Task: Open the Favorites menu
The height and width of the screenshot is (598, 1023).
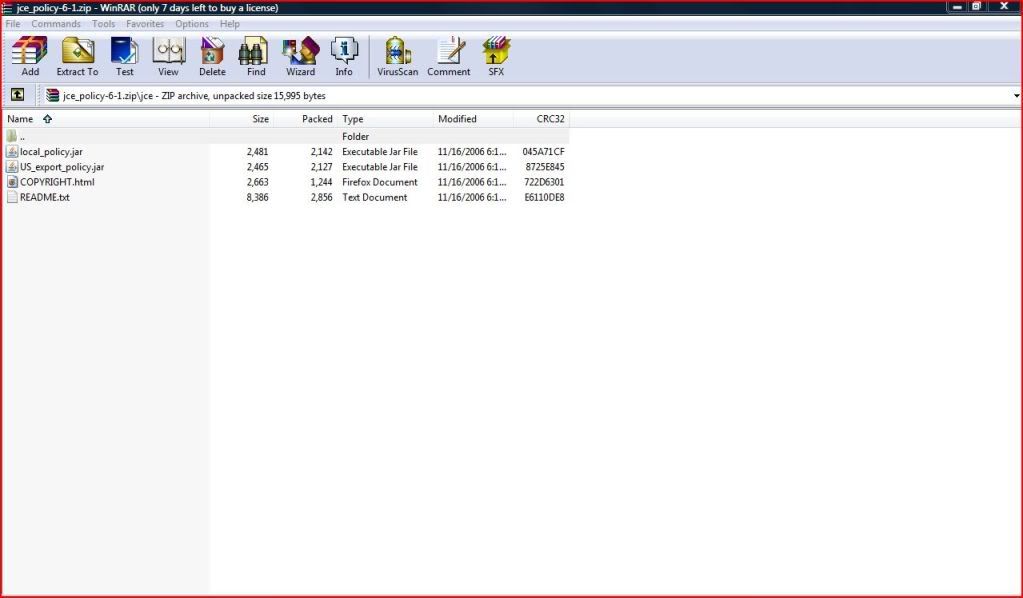Action: tap(145, 23)
